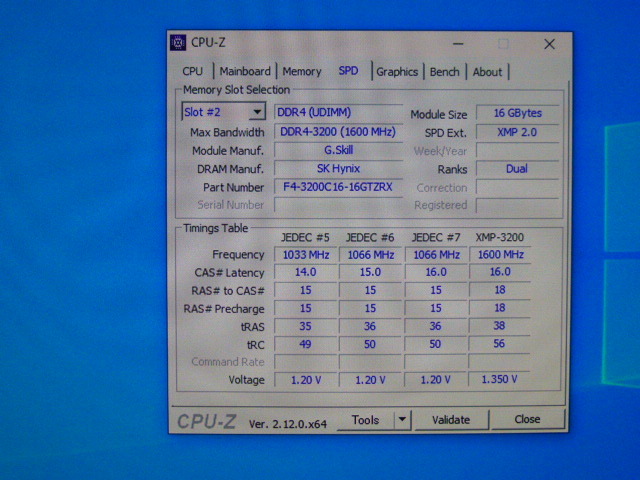
Task: Click the XMP-3200 column header
Action: [x=500, y=237]
